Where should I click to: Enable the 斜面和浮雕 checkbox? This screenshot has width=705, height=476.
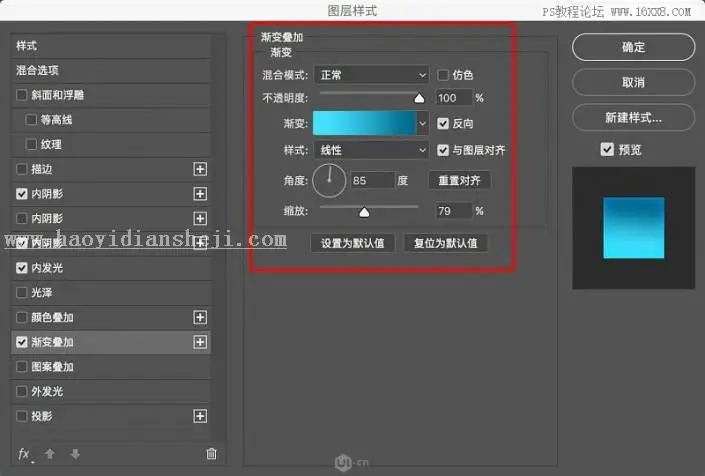pyautogui.click(x=22, y=95)
